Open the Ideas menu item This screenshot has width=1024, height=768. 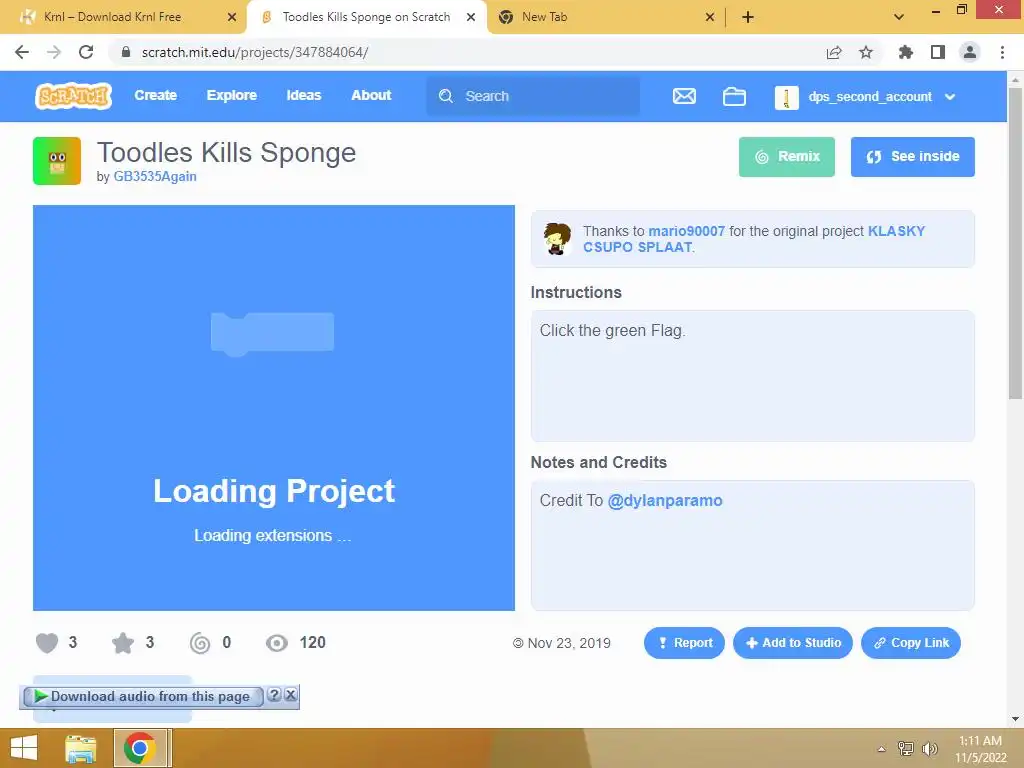(304, 95)
